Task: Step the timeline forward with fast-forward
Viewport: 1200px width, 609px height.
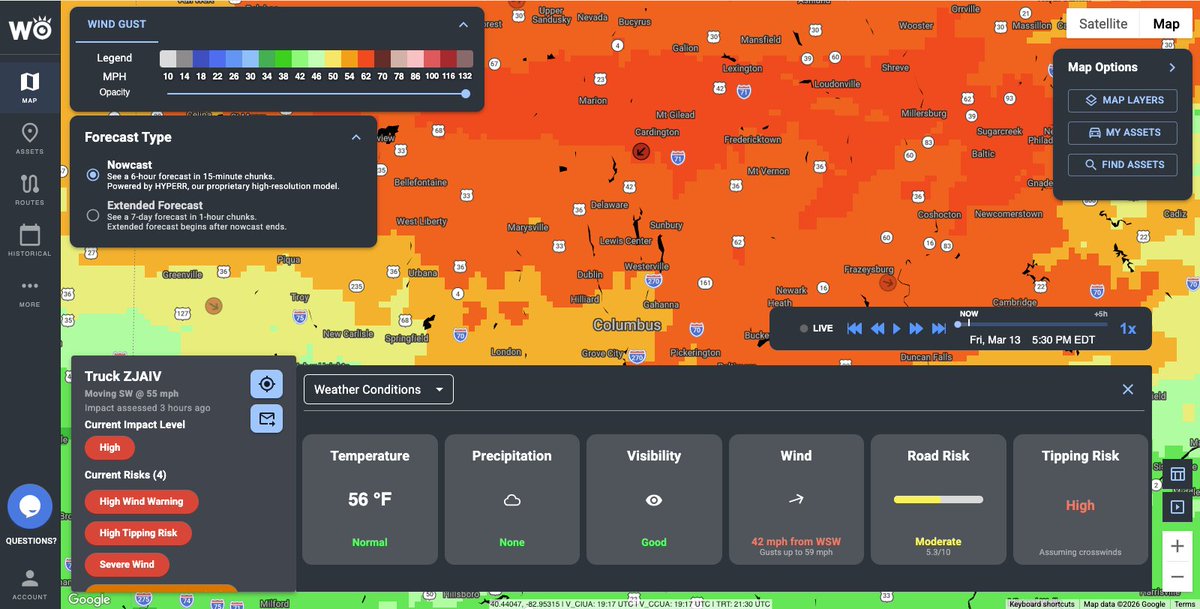Action: pyautogui.click(x=916, y=328)
